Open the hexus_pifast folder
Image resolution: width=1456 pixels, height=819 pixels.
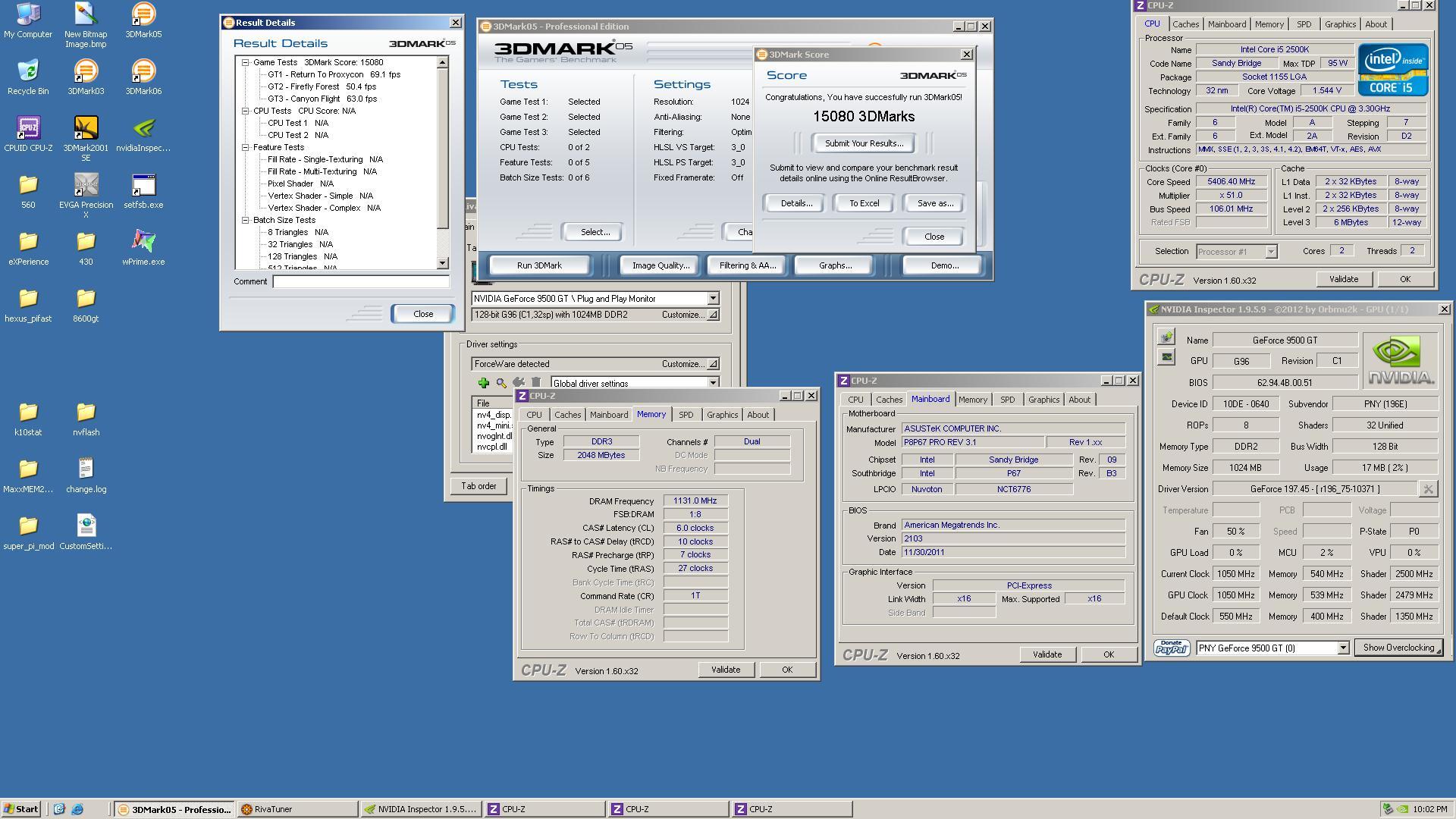click(28, 305)
